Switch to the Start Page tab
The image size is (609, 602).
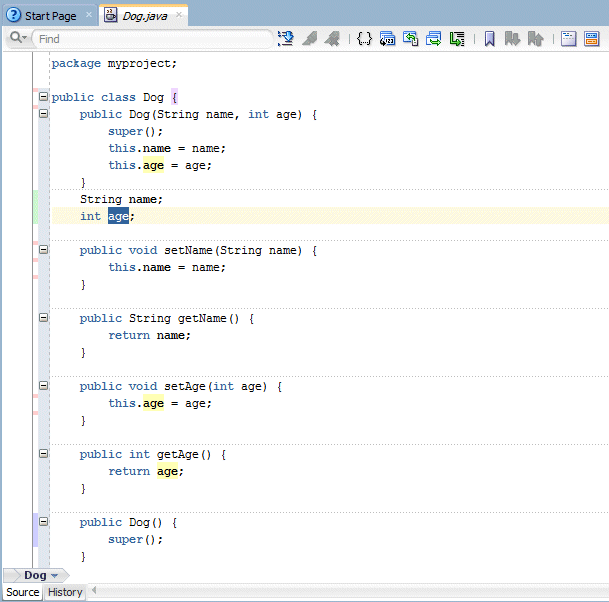pyautogui.click(x=50, y=16)
